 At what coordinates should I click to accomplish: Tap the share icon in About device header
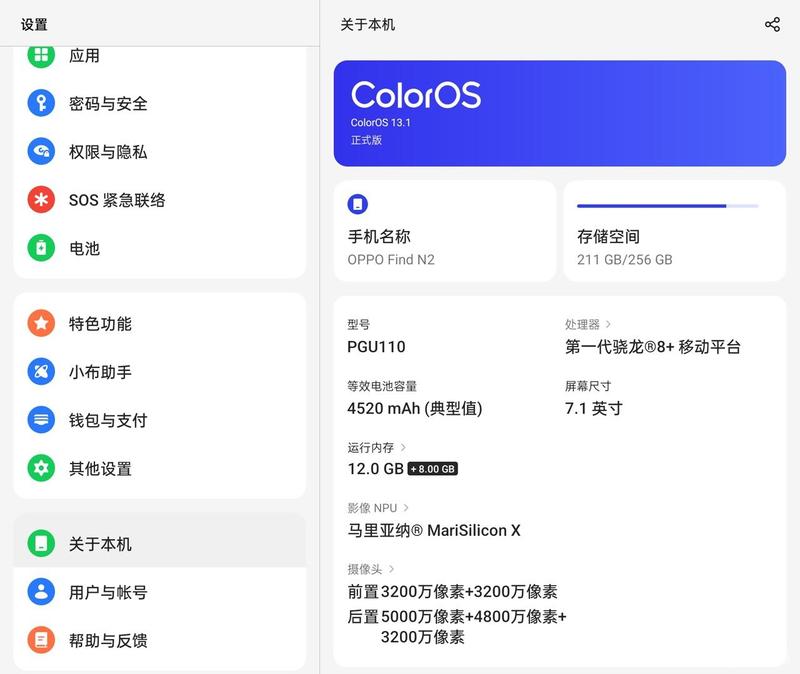(x=772, y=24)
